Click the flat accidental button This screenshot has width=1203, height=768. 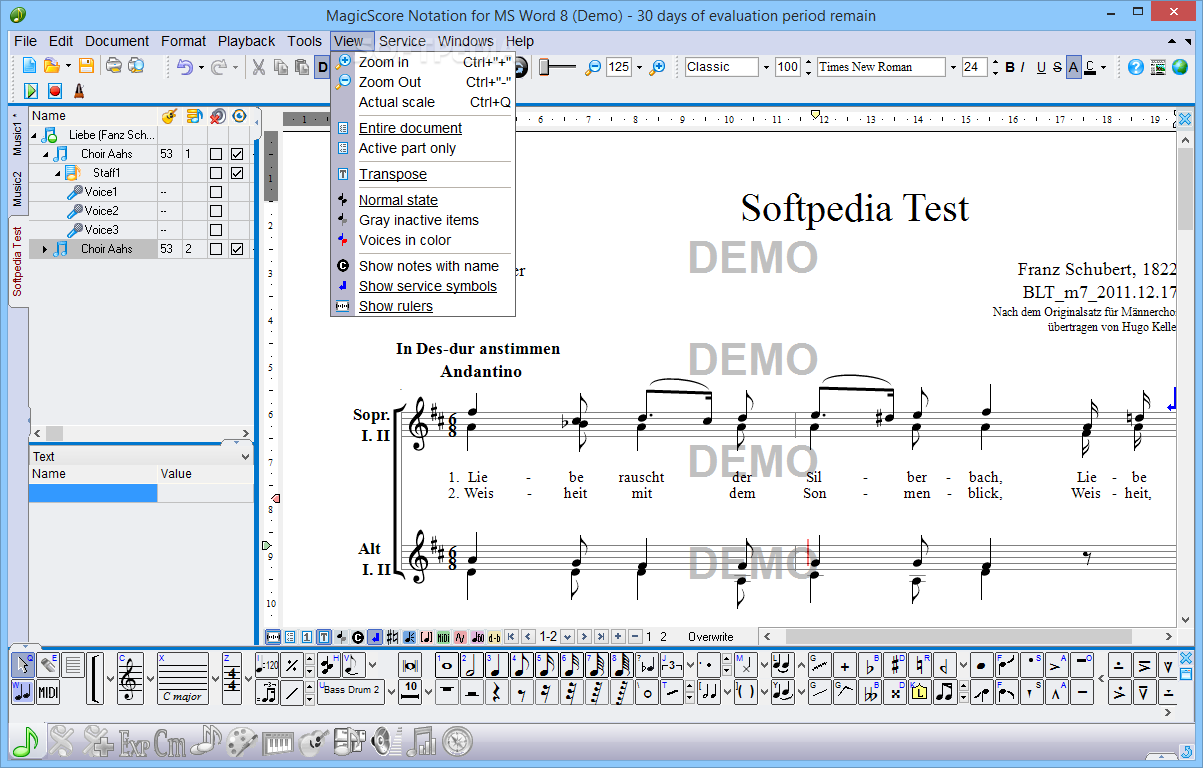point(870,665)
